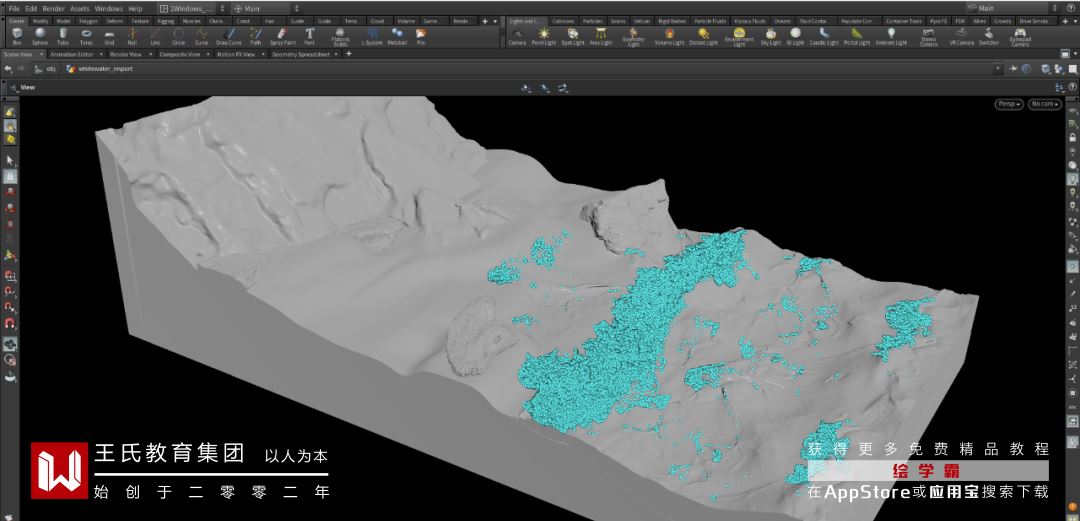The width and height of the screenshot is (1080, 521).
Task: Add a GI Light
Action: [796, 36]
